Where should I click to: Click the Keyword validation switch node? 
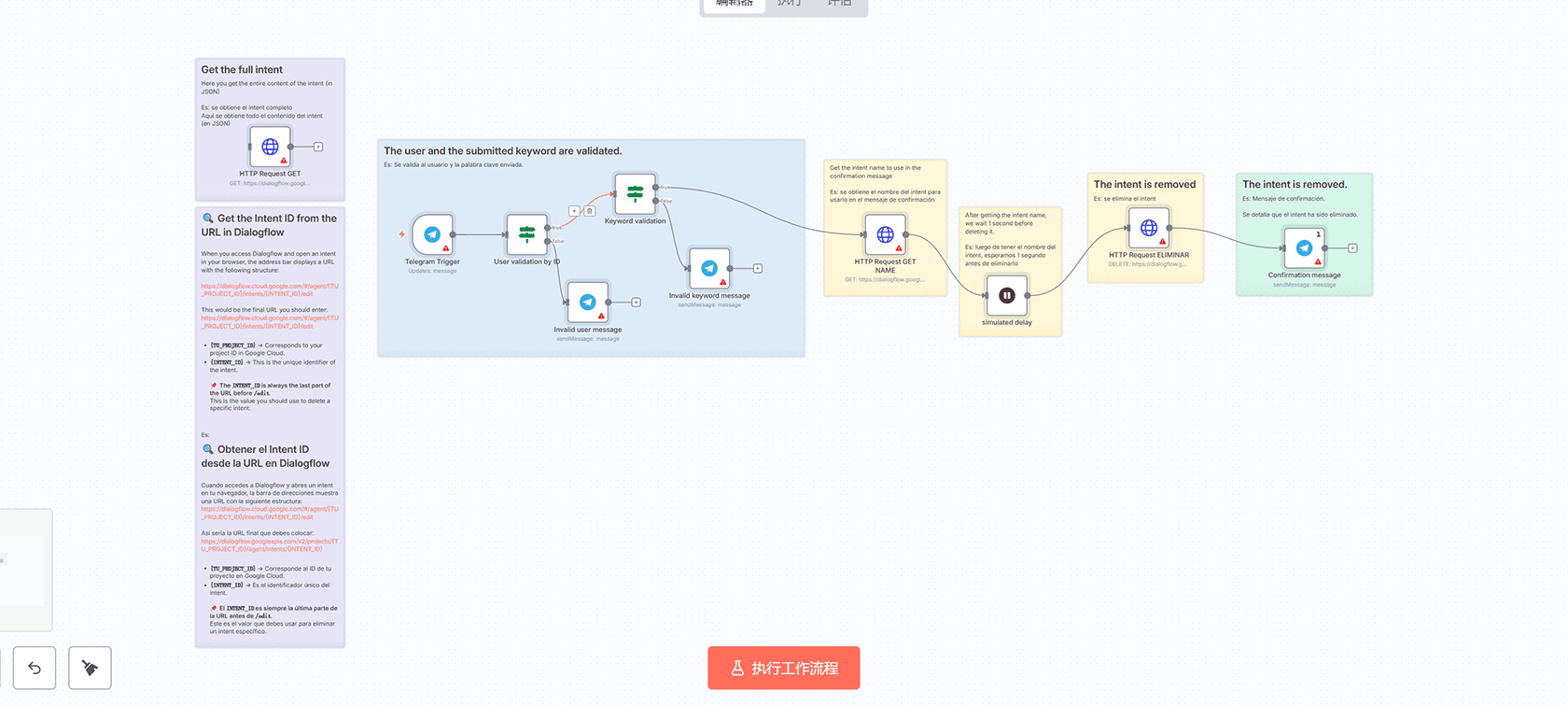[x=635, y=194]
